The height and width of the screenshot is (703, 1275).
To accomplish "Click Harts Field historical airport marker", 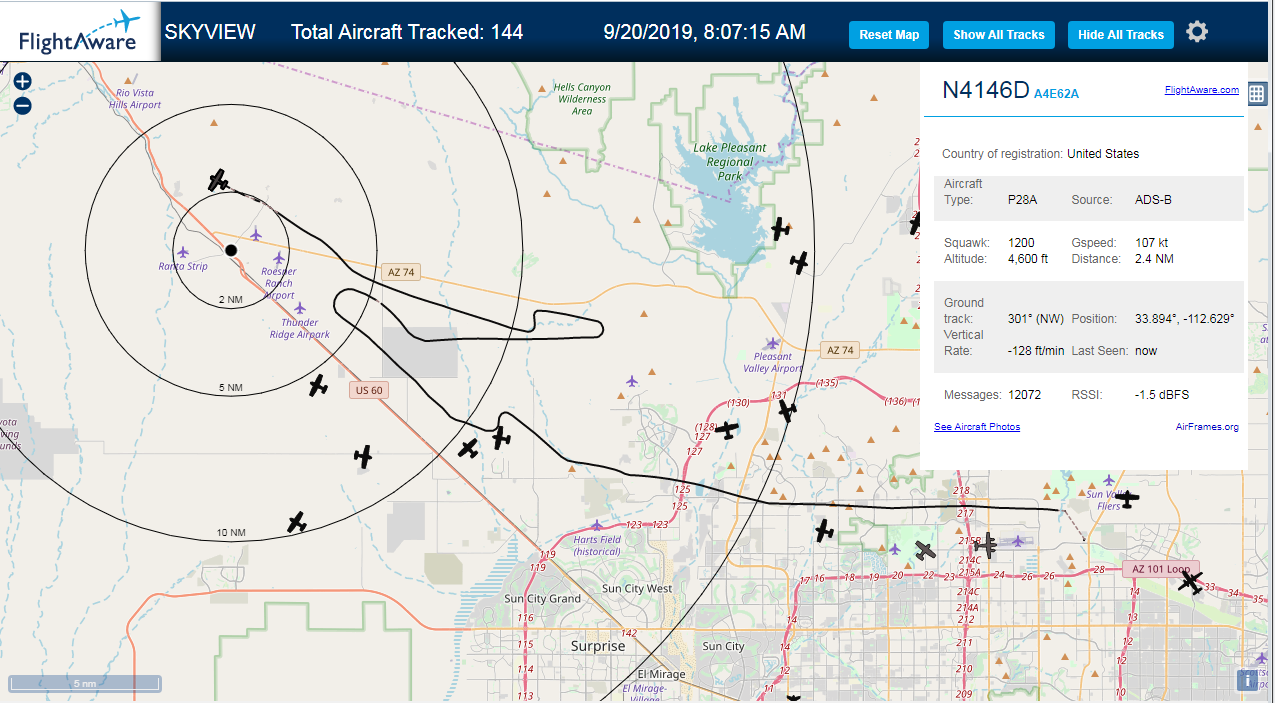I will tap(597, 525).
